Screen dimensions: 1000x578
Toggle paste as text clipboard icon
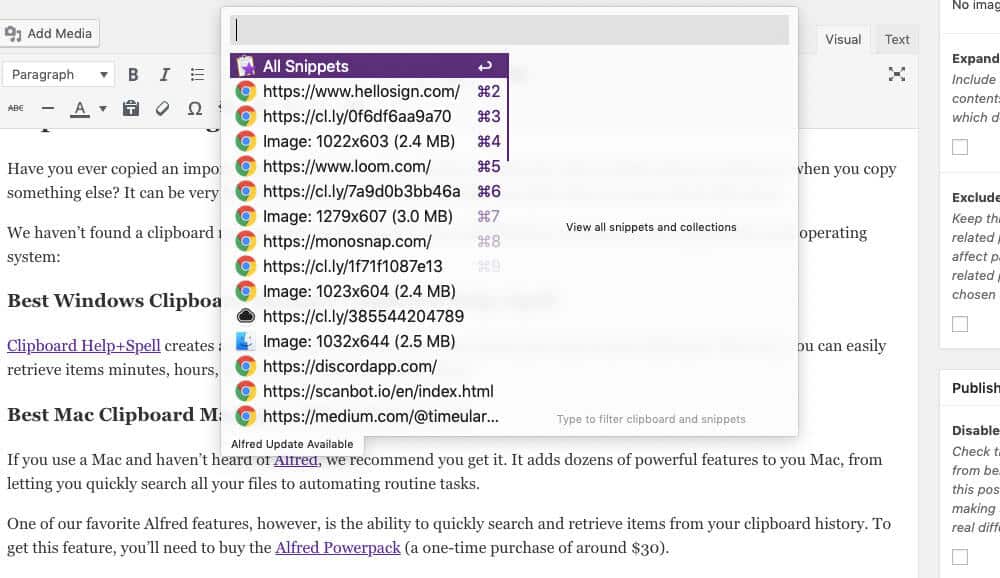(x=130, y=108)
